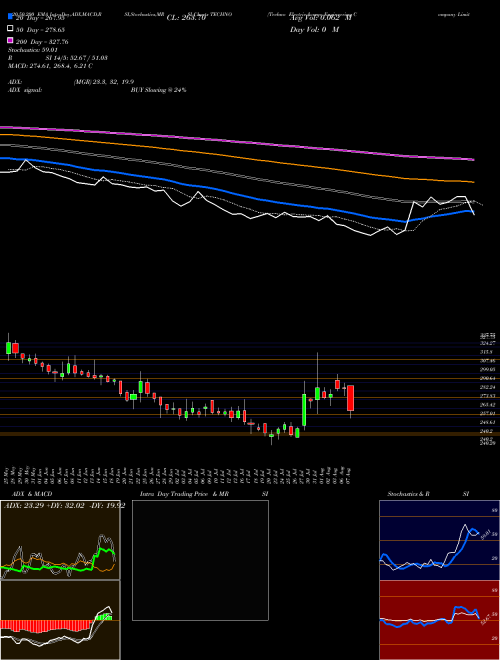Click the blue Stochastics indicator panel
The image size is (500, 660).
pyautogui.click(x=439, y=540)
